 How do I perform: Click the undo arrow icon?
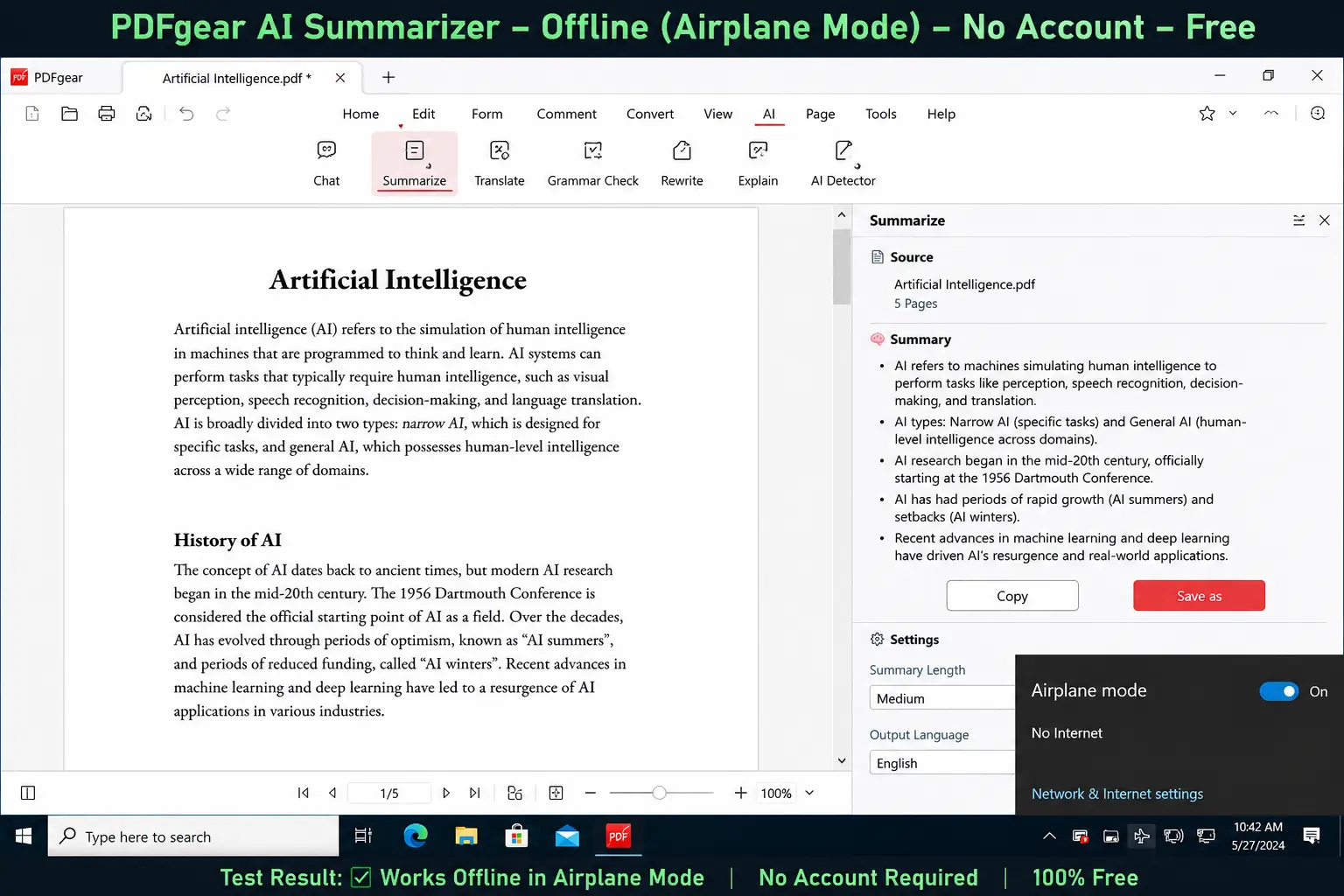pos(186,113)
